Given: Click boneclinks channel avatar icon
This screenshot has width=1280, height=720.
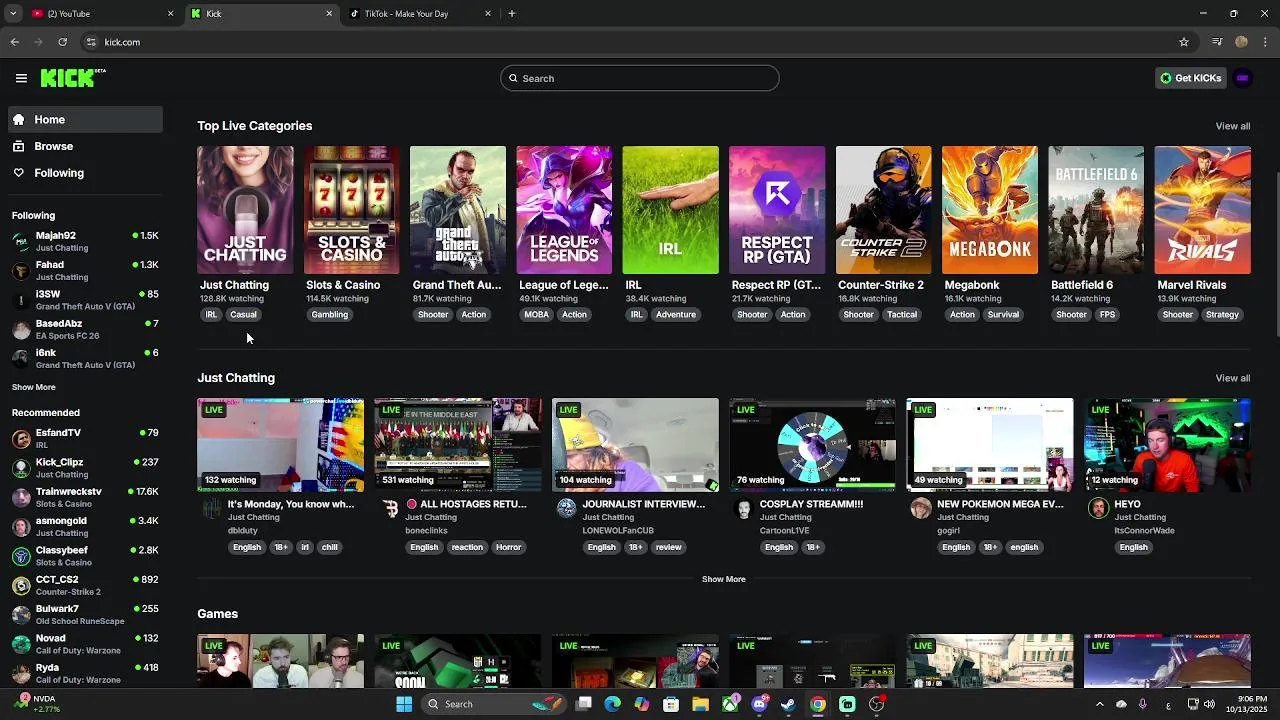Looking at the screenshot, I should tap(390, 509).
